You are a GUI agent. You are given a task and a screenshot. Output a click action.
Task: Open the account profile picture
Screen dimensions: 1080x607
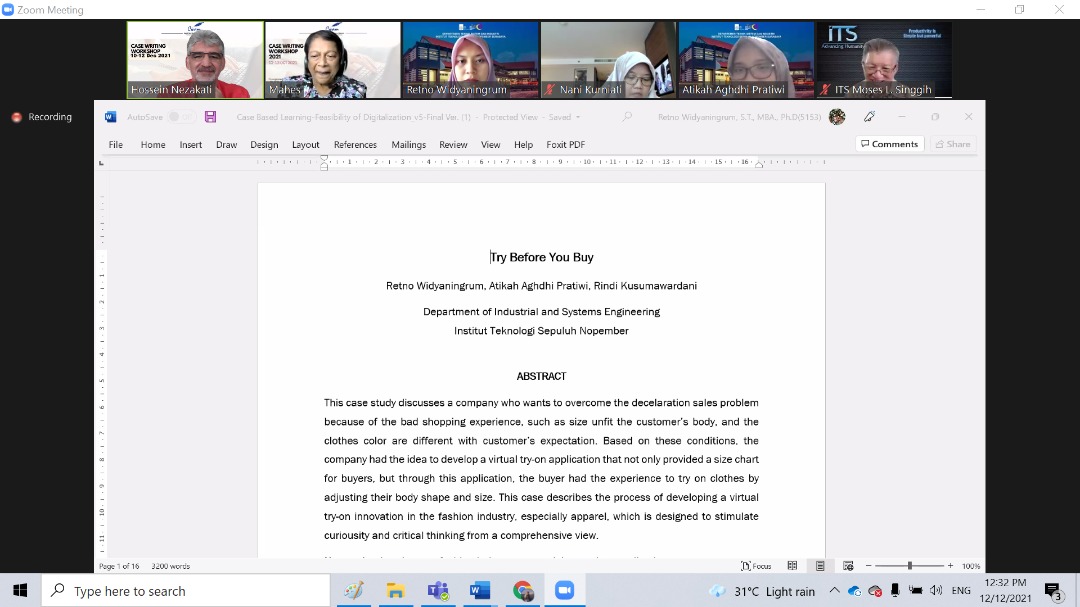tap(837, 117)
